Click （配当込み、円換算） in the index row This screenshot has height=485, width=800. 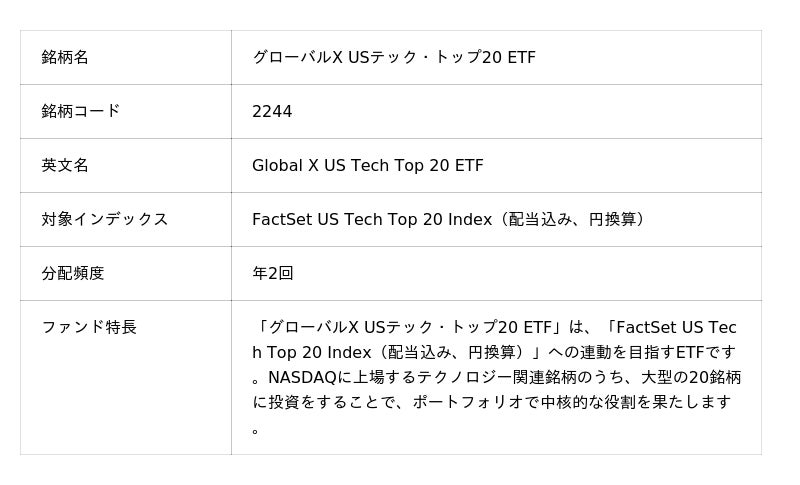(575, 220)
